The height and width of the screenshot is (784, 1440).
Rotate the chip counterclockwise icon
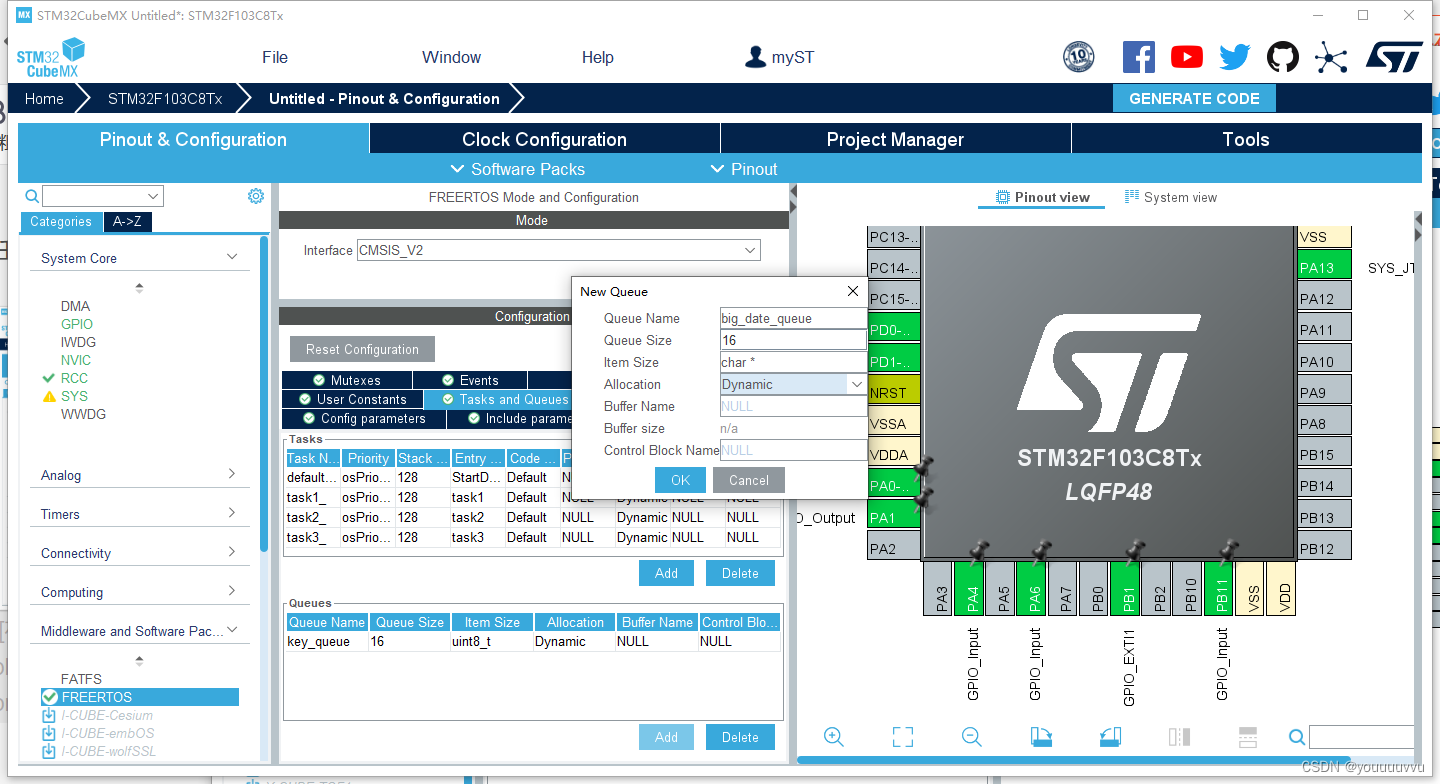coord(1110,737)
